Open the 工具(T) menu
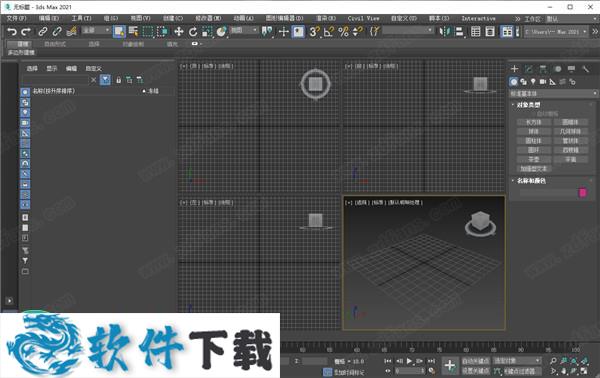Image resolution: width=600 pixels, height=378 pixels. pos(81,18)
